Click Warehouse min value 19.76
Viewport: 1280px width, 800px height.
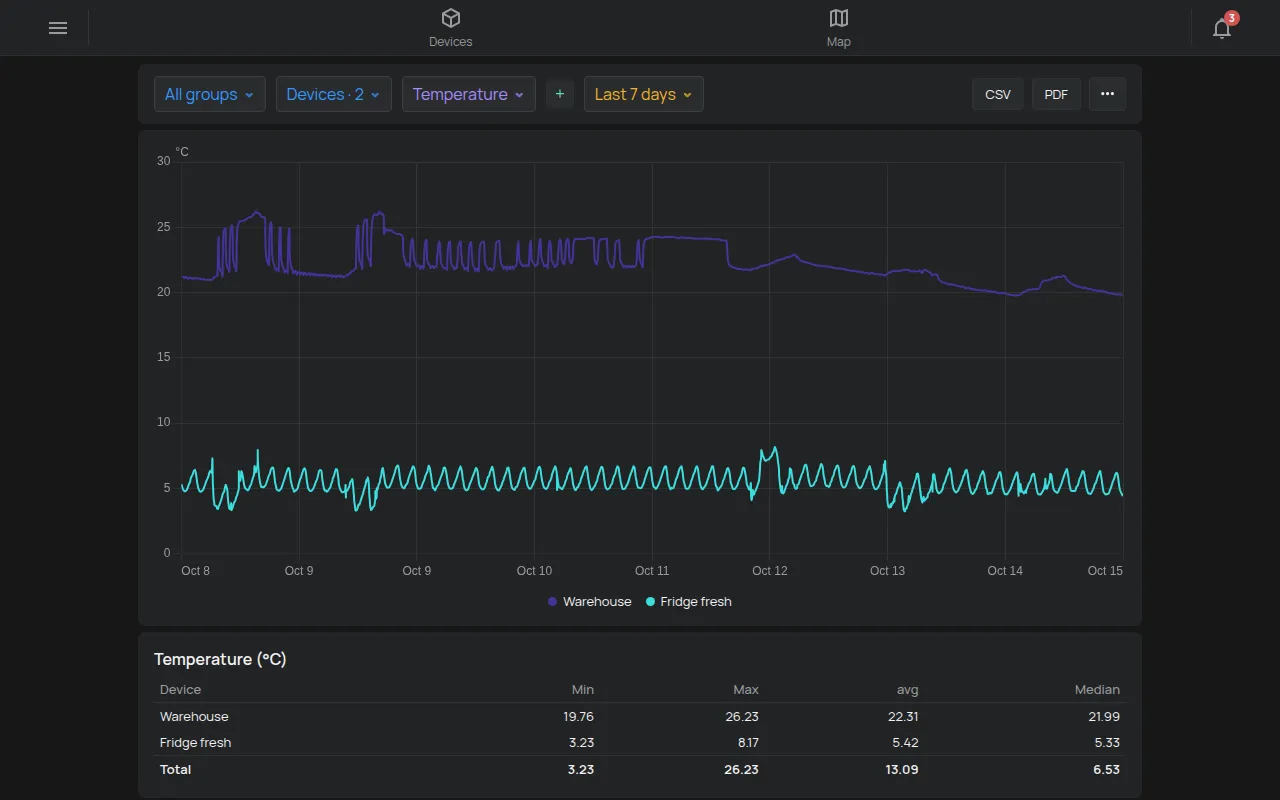577,717
